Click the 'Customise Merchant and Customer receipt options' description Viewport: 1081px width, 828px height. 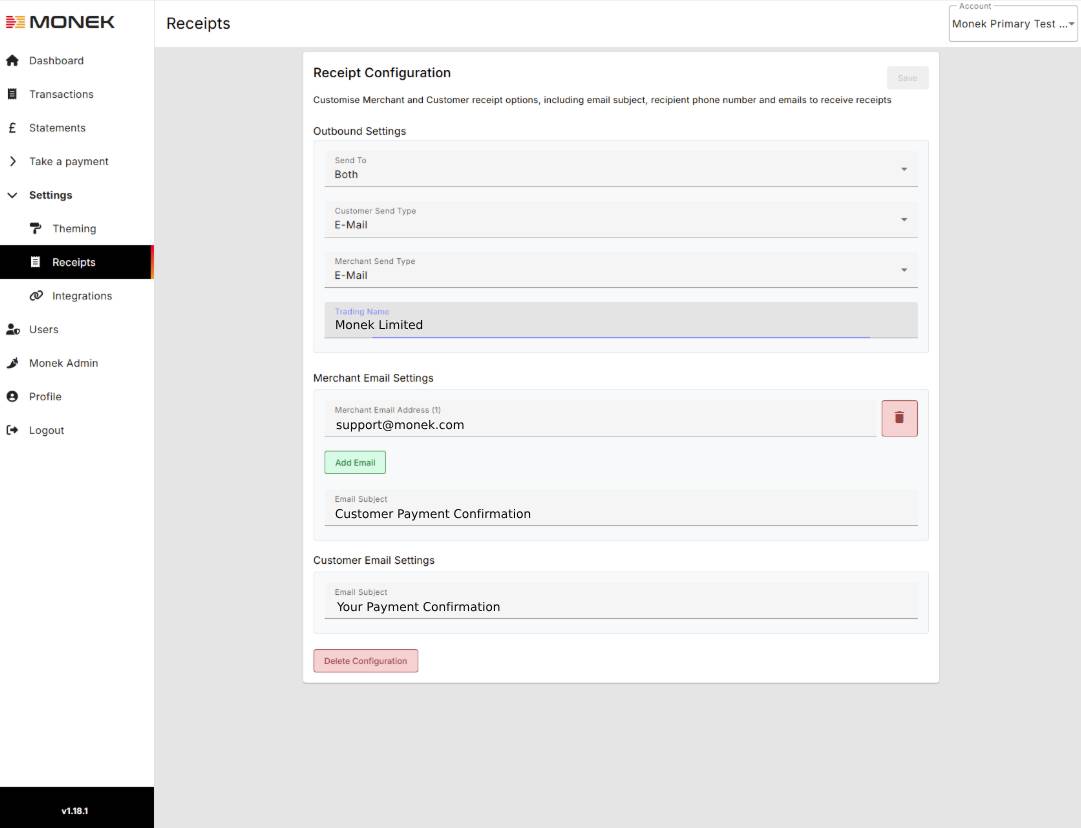602,100
